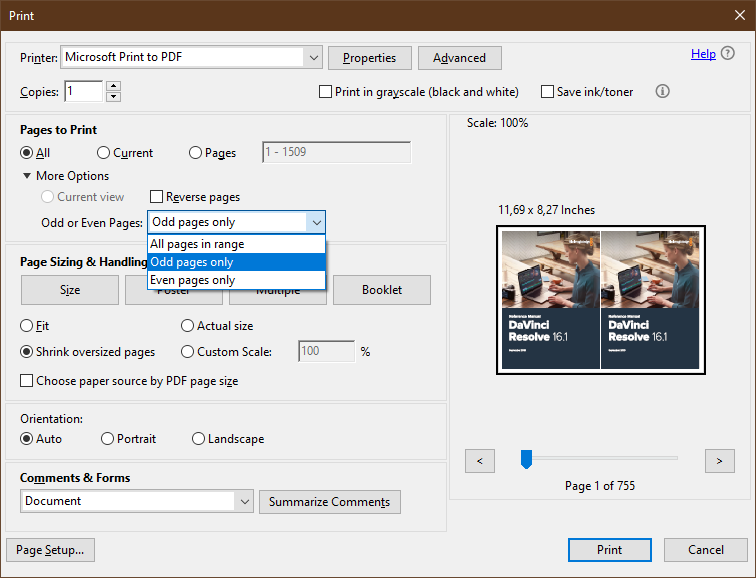756x578 pixels.
Task: Go to next preview page
Action: click(719, 461)
